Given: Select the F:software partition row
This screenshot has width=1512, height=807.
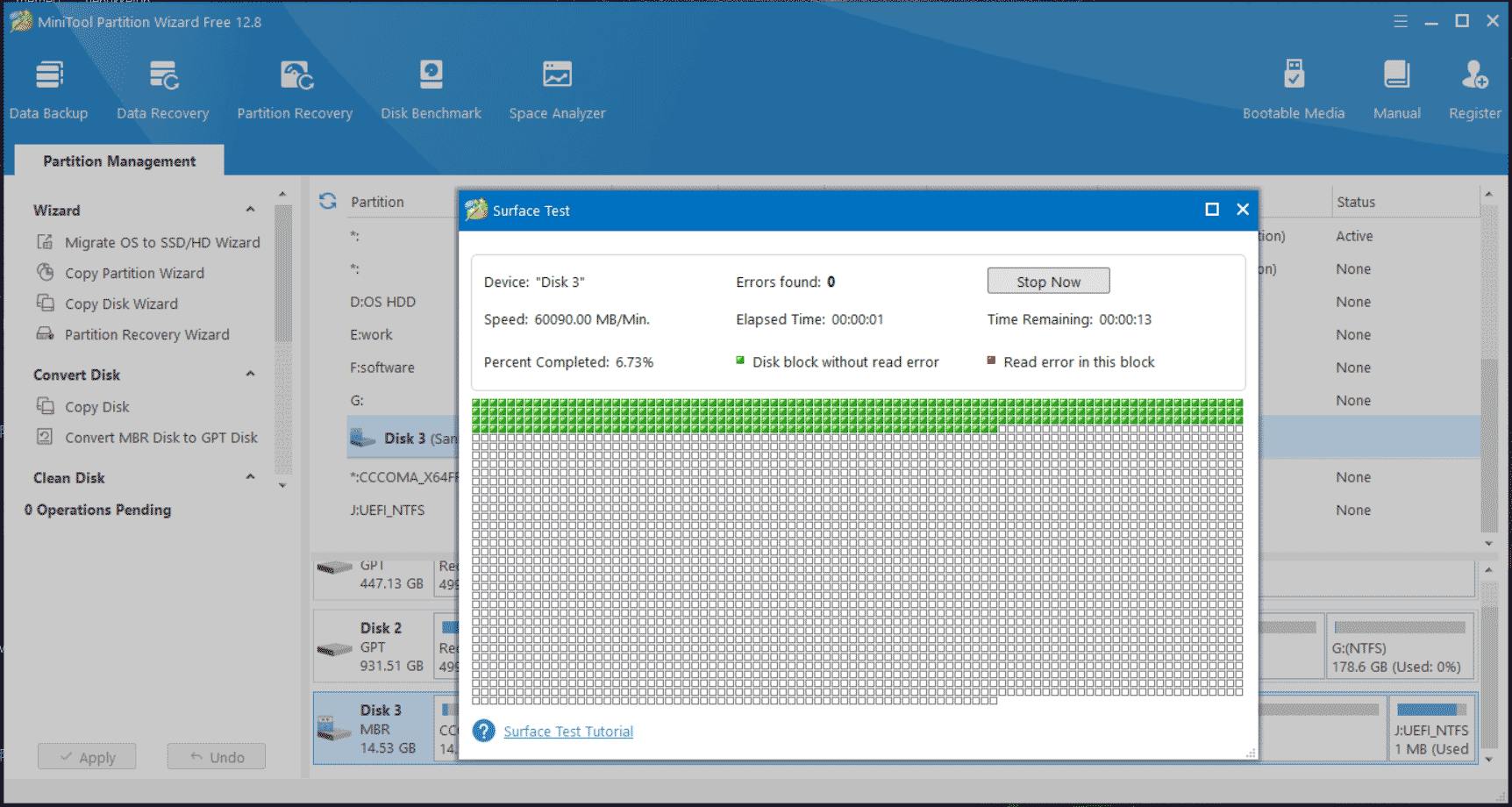Looking at the screenshot, I should (x=382, y=368).
